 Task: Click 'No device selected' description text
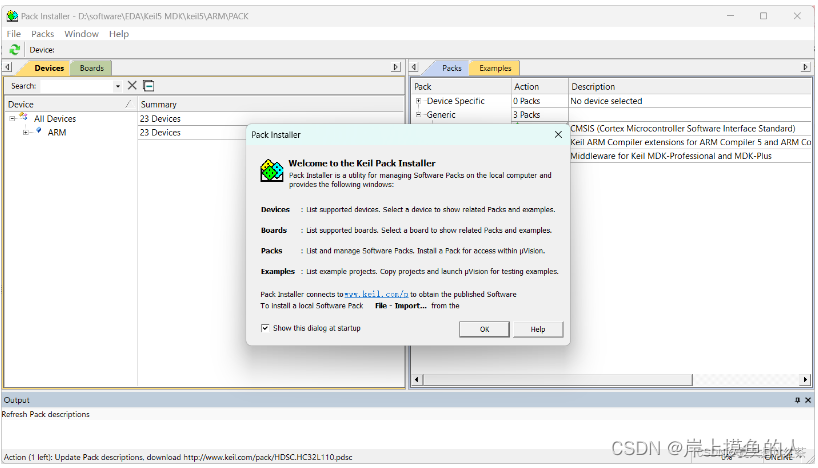click(606, 101)
